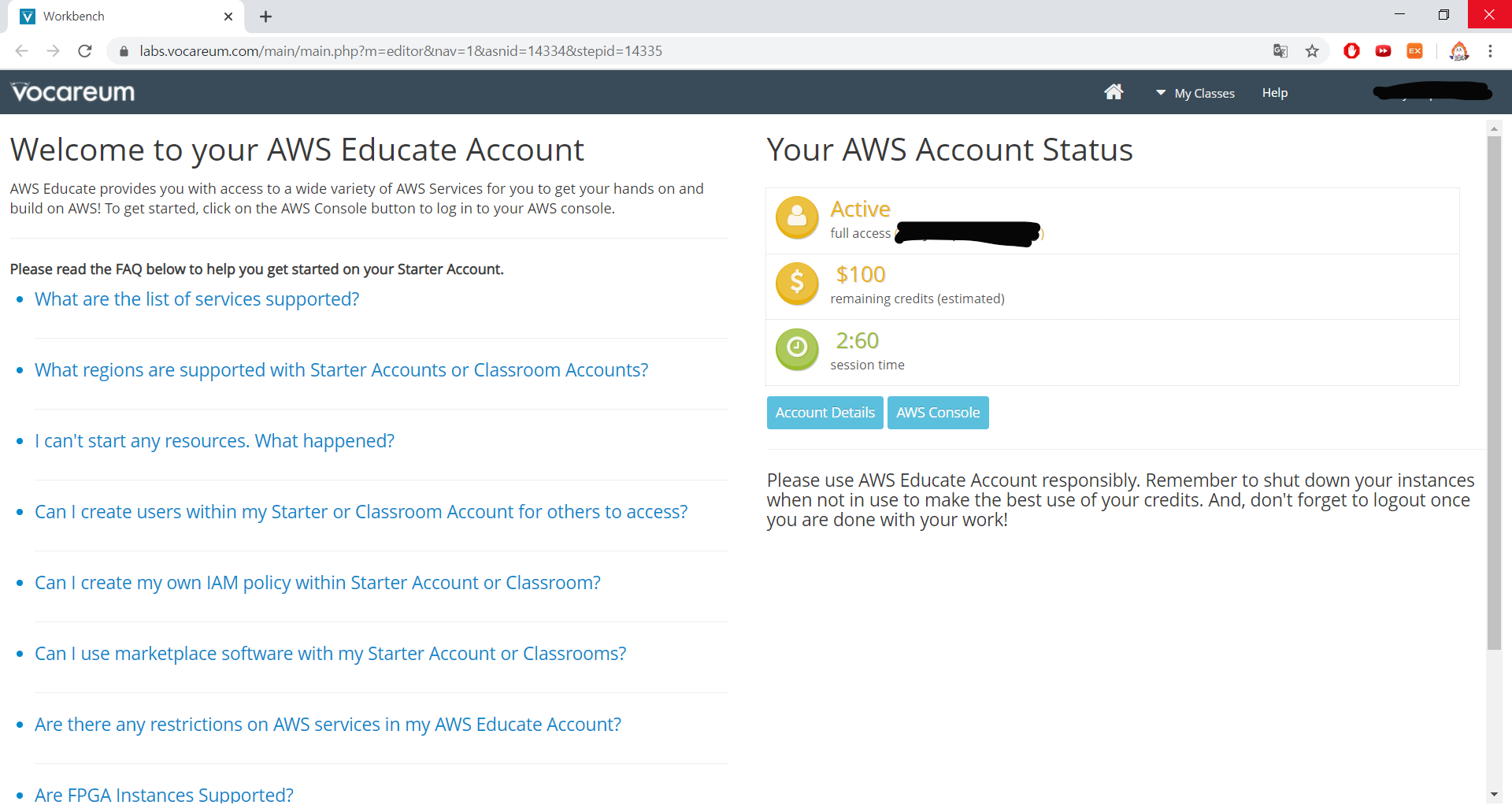Viewport: 1512px width, 805px height.
Task: Click the 'full access' label
Action: (x=860, y=234)
